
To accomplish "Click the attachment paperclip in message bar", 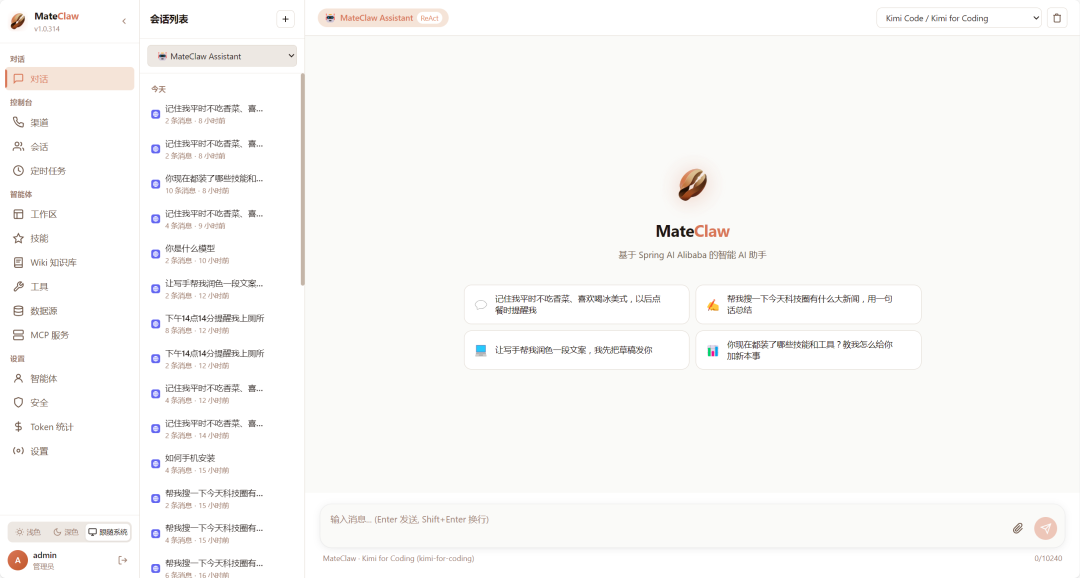I will (x=1018, y=527).
